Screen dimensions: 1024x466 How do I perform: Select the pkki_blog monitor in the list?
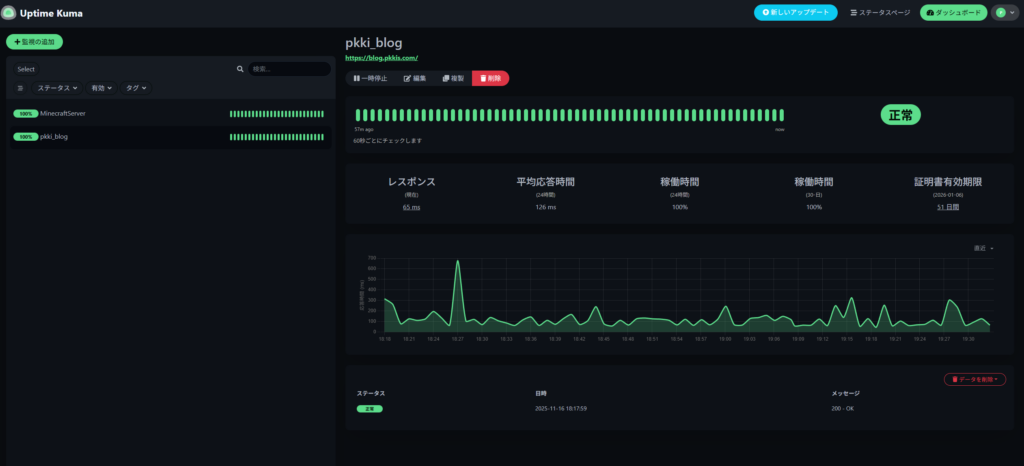coord(170,137)
